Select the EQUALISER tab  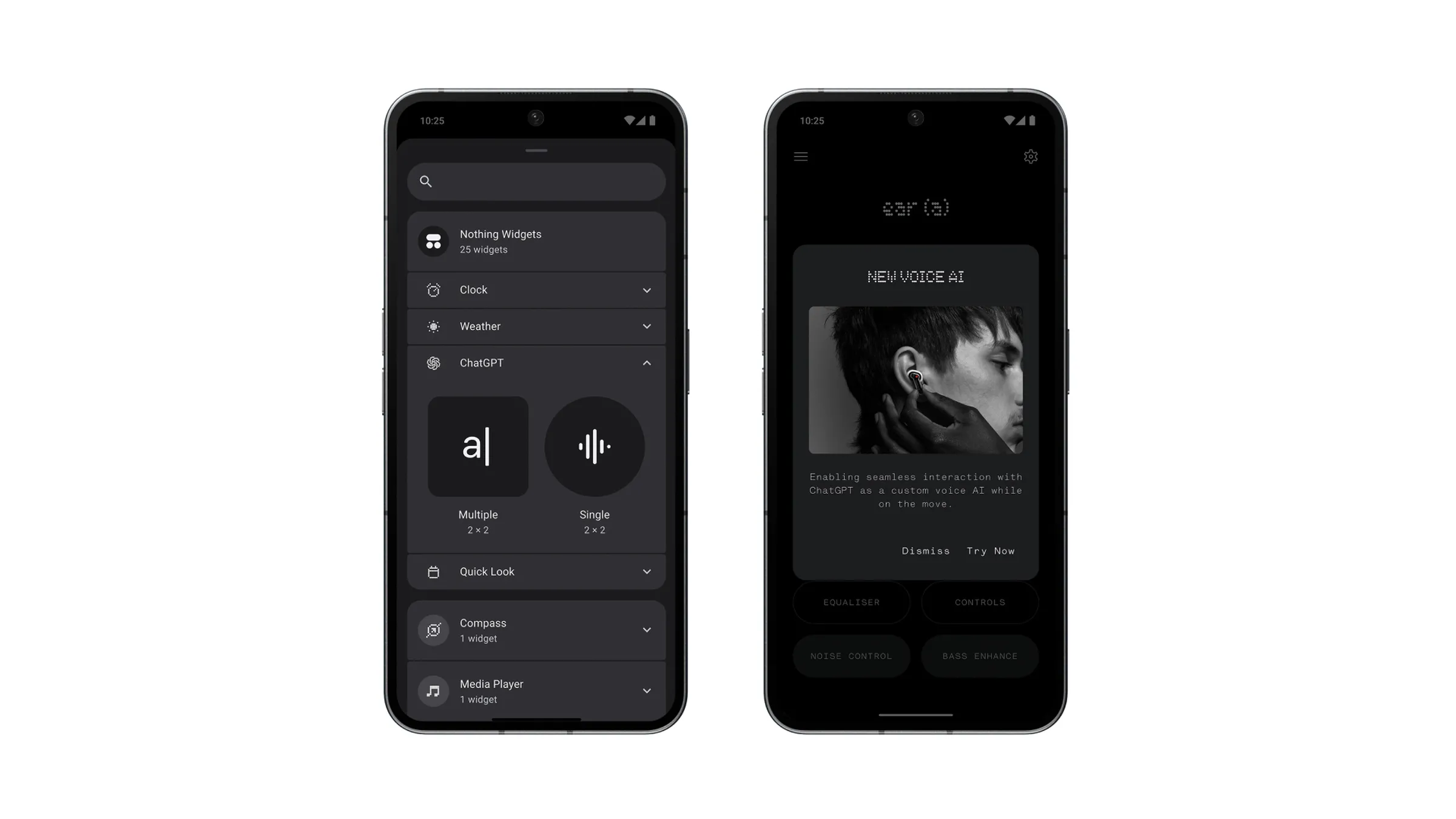click(851, 602)
